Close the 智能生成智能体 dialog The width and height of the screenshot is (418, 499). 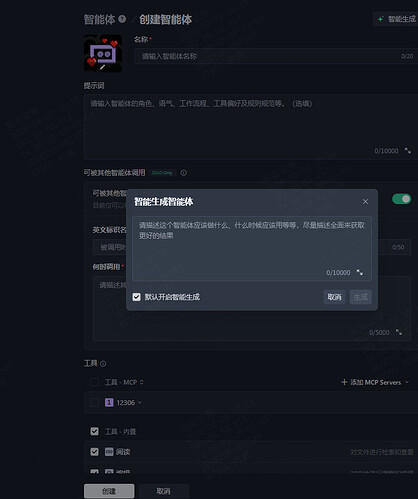click(x=365, y=201)
